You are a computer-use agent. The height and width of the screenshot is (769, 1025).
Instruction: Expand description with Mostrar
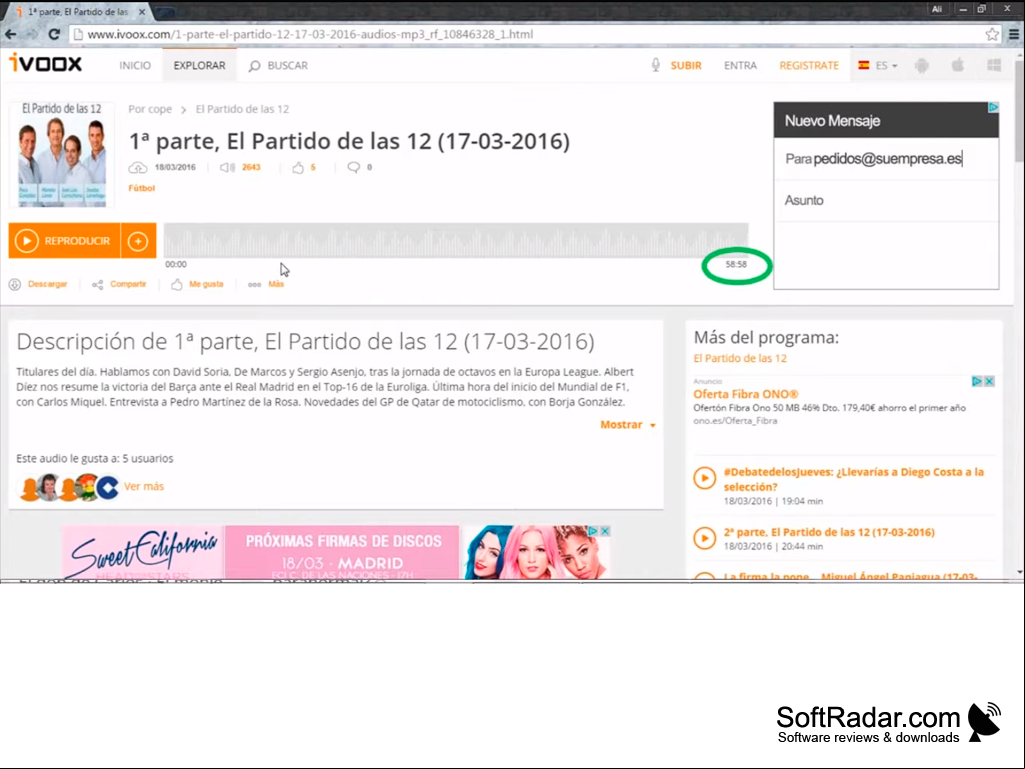point(628,425)
